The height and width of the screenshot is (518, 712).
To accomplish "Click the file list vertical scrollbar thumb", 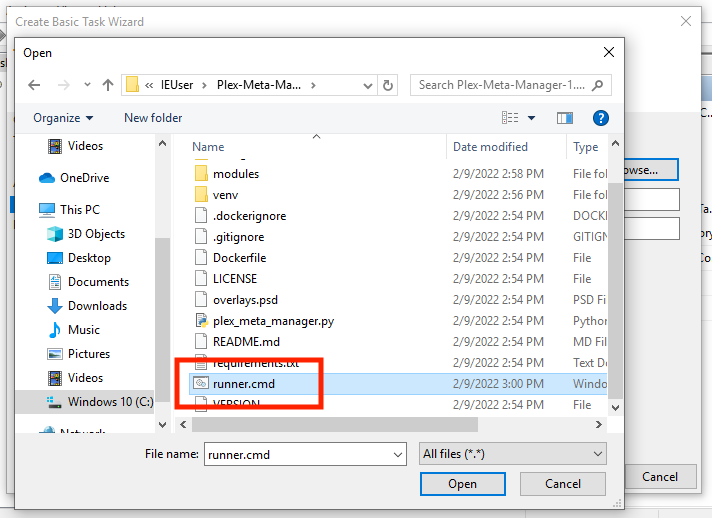I will [615, 291].
